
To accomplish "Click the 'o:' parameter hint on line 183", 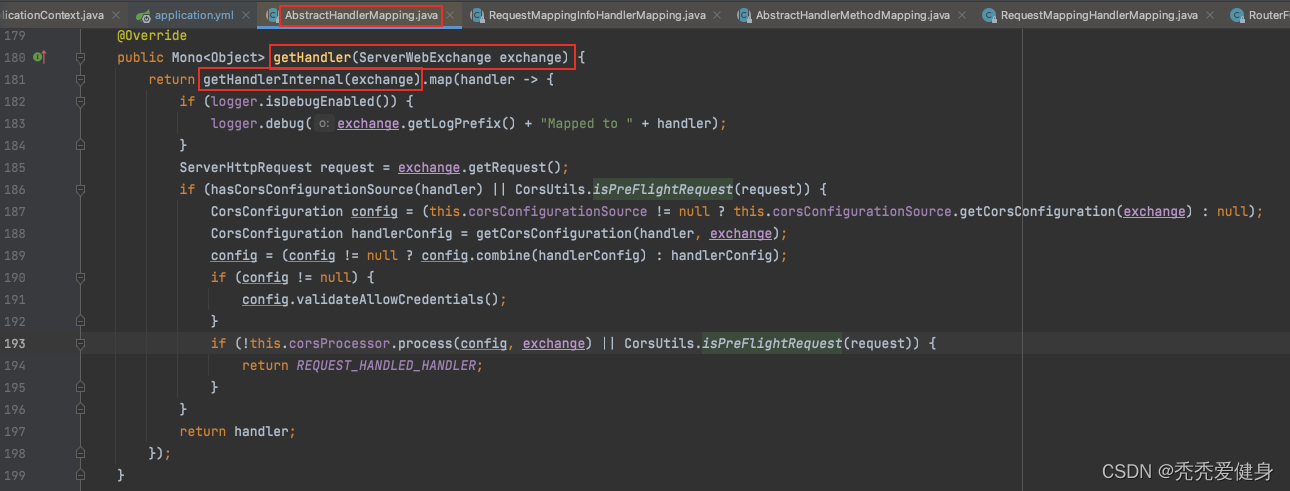I will 324,124.
